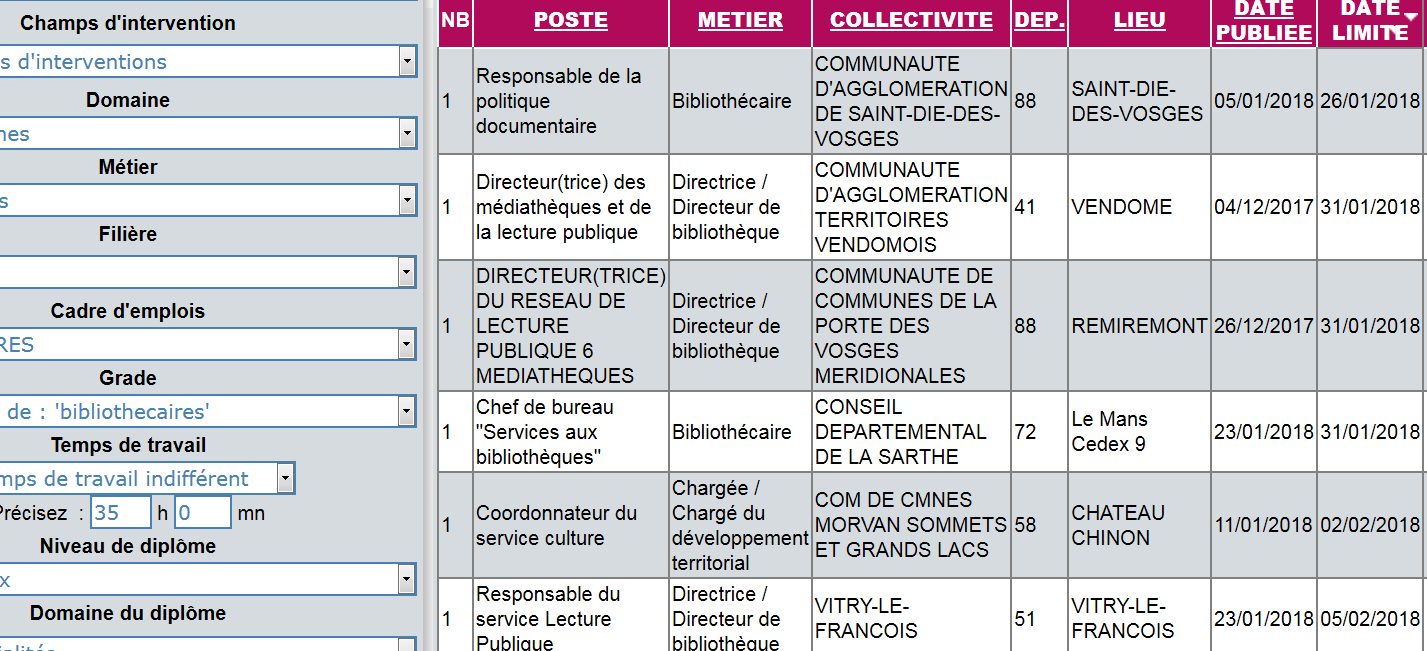Open the Métier dropdown

[207, 200]
